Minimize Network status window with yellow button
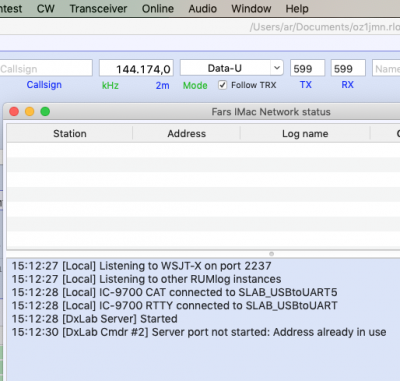Screen dimensions: 400x381 (30, 111)
